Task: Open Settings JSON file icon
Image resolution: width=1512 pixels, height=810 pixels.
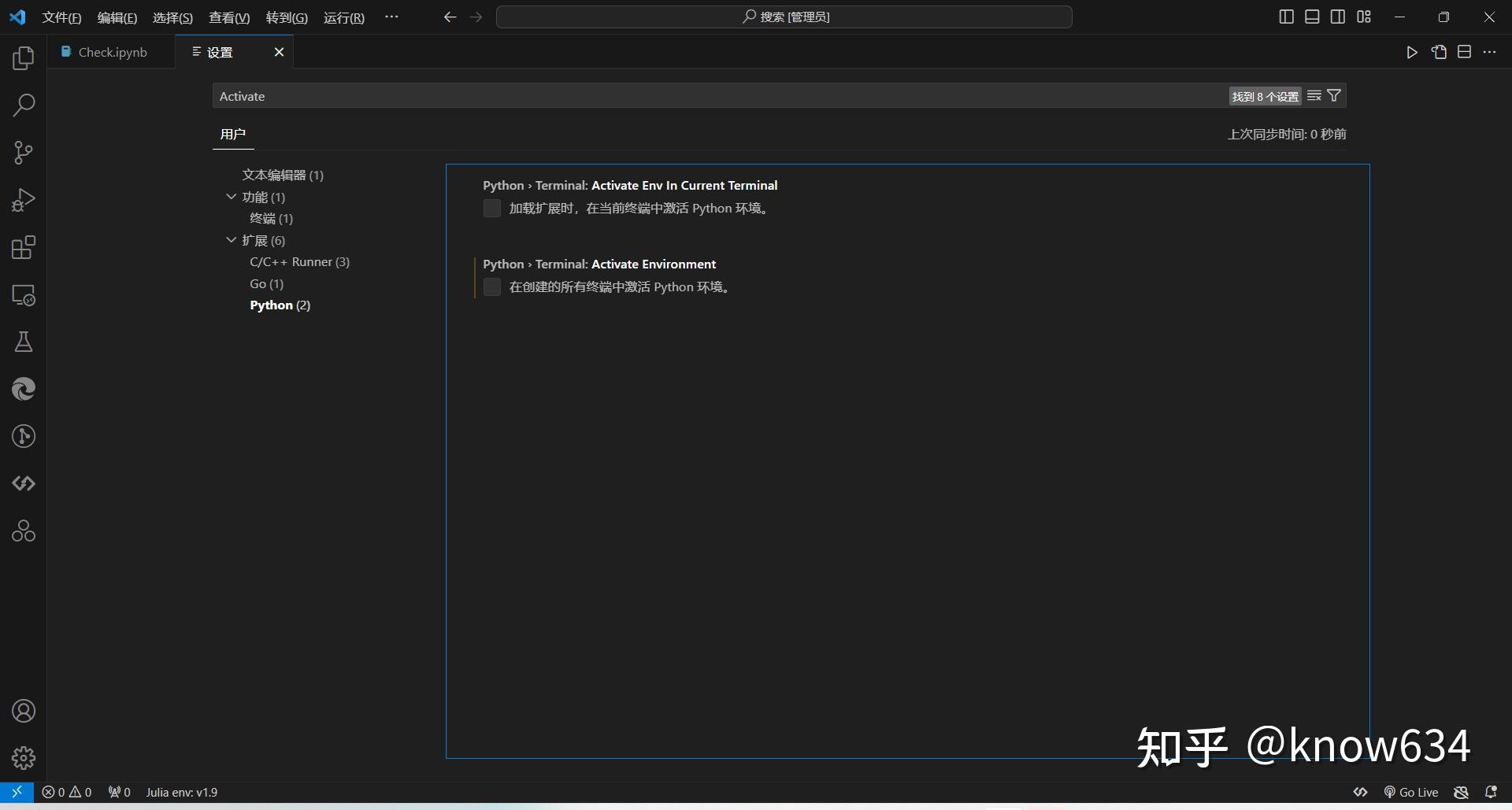Action: tap(1439, 52)
